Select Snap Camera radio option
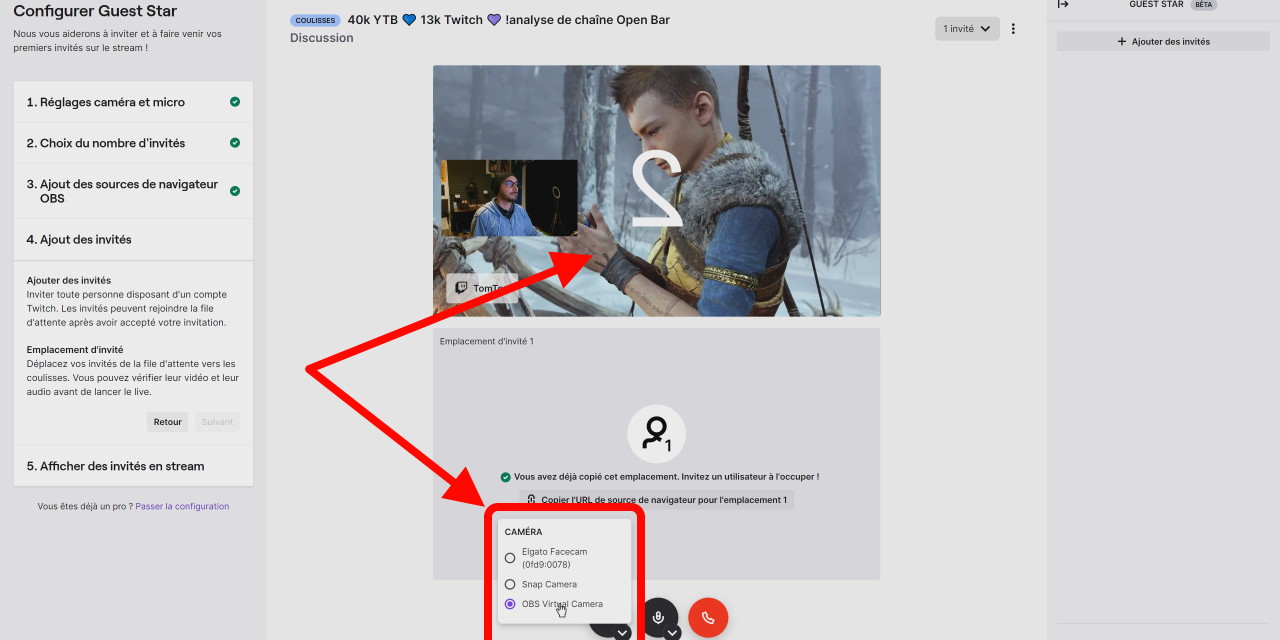This screenshot has width=1280, height=640. coord(510,584)
